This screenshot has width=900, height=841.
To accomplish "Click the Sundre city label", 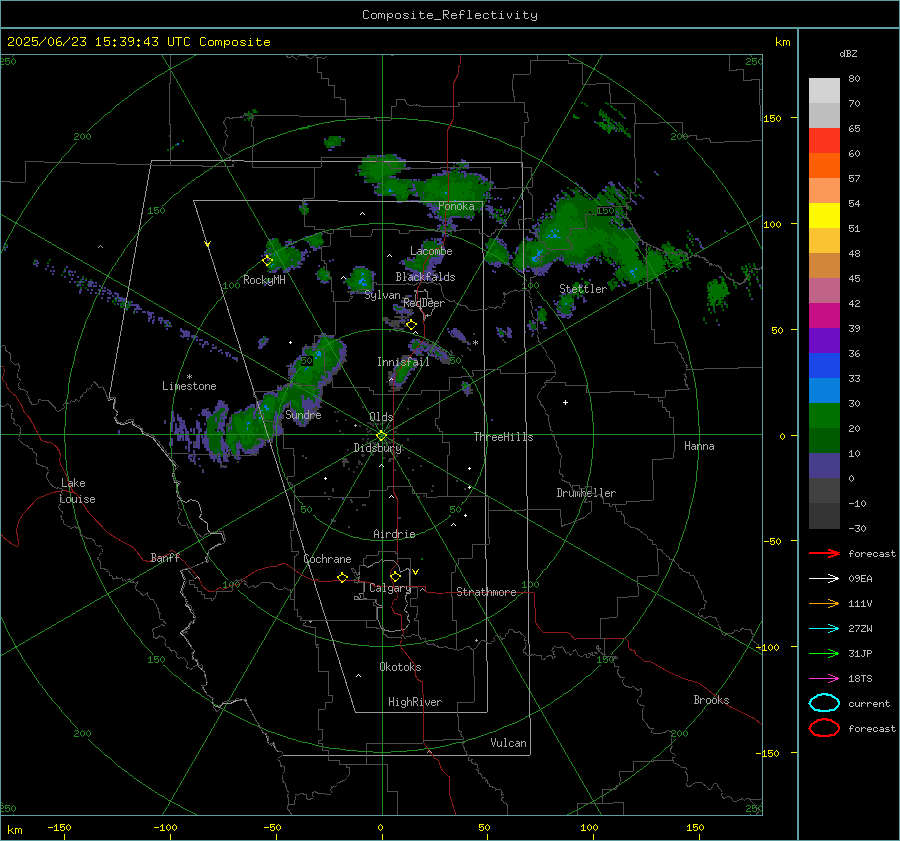I will 303,414.
